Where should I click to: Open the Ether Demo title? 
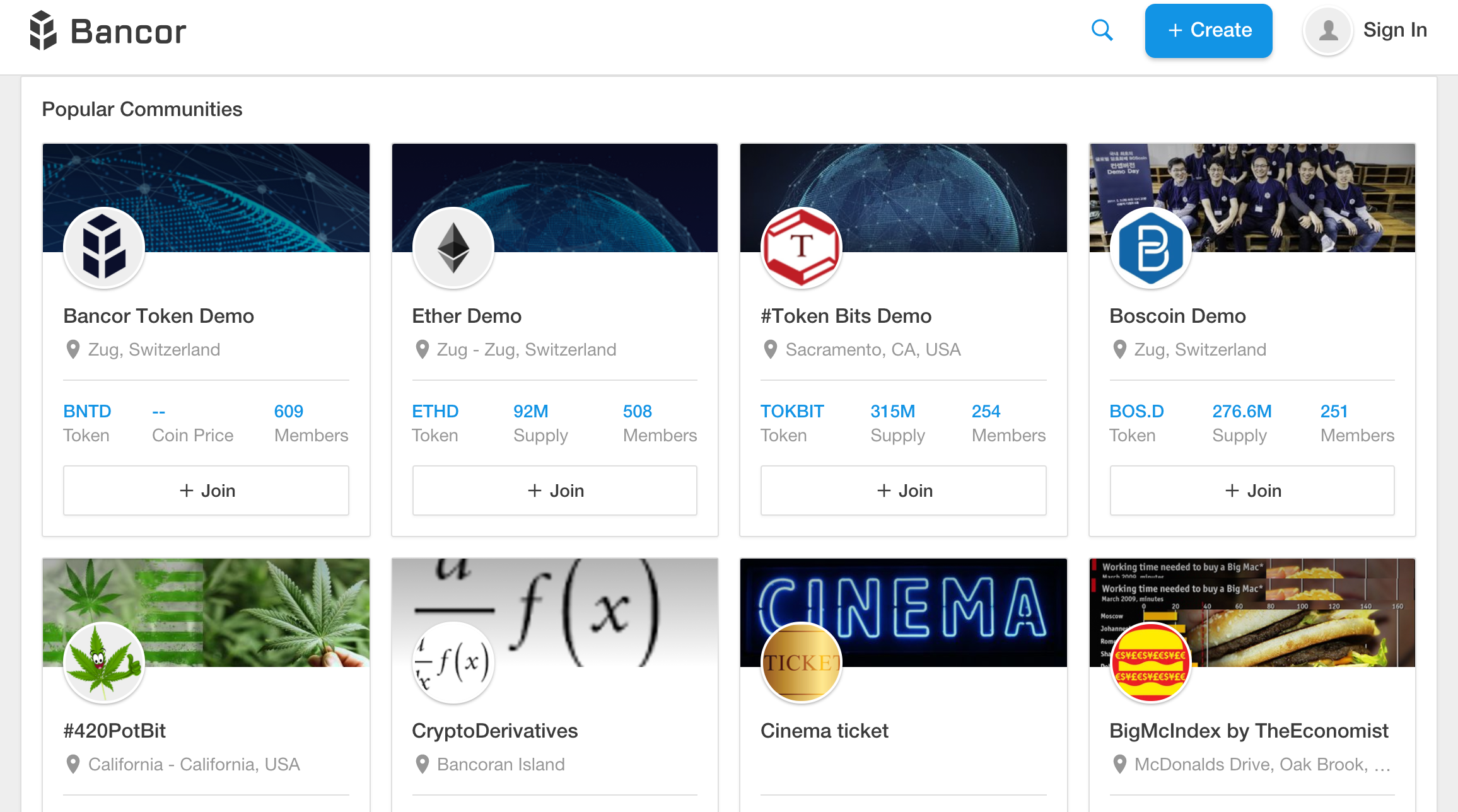pos(467,316)
